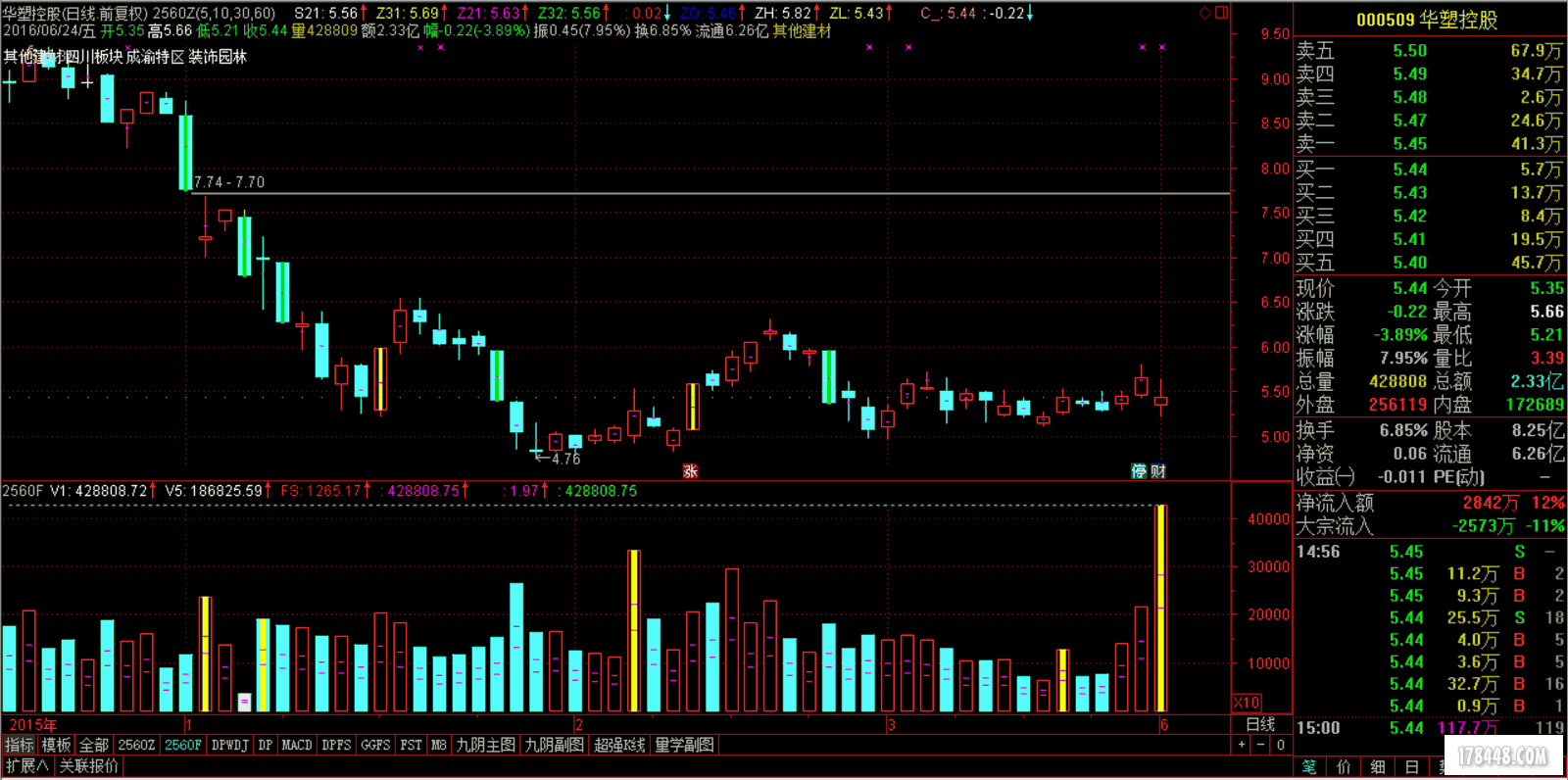Viewport: 1568px width, 780px height.
Task: Switch to the 价 price tab
Action: (1344, 766)
